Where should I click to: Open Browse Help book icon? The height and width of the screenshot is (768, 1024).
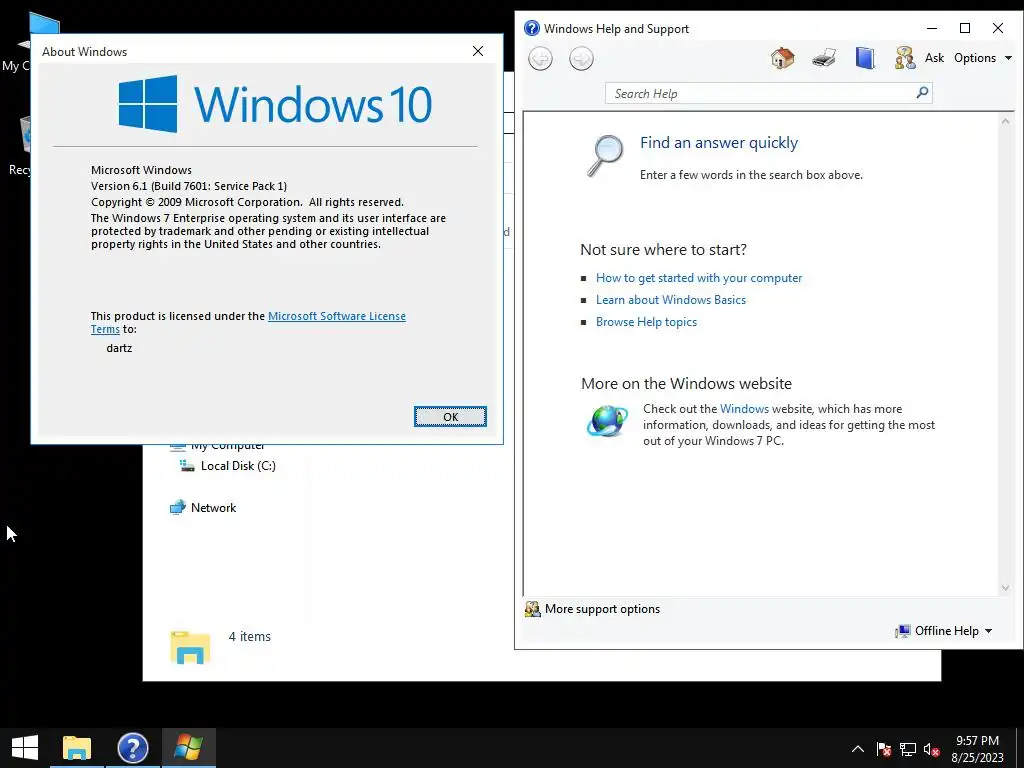[x=865, y=58]
